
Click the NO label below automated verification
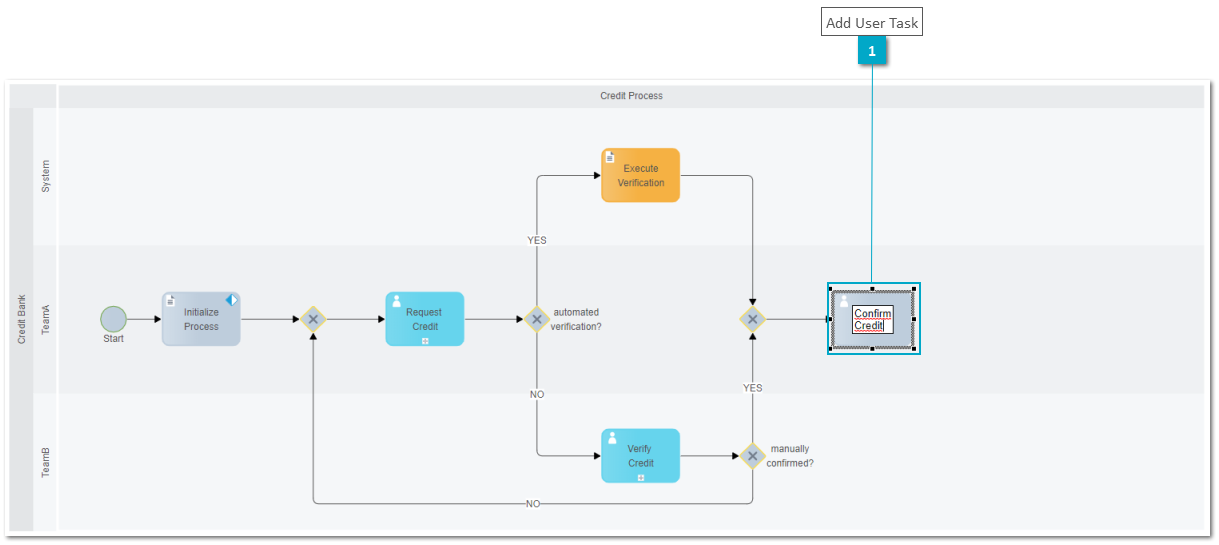click(x=537, y=395)
